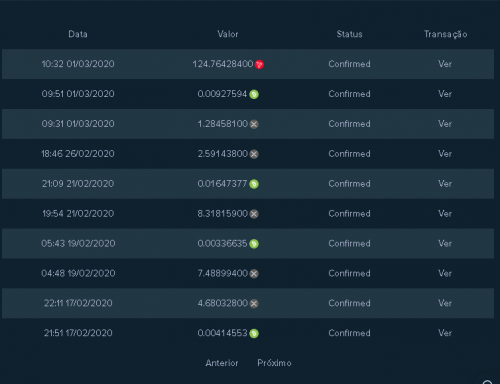Go to next page with Próximo

tap(274, 363)
